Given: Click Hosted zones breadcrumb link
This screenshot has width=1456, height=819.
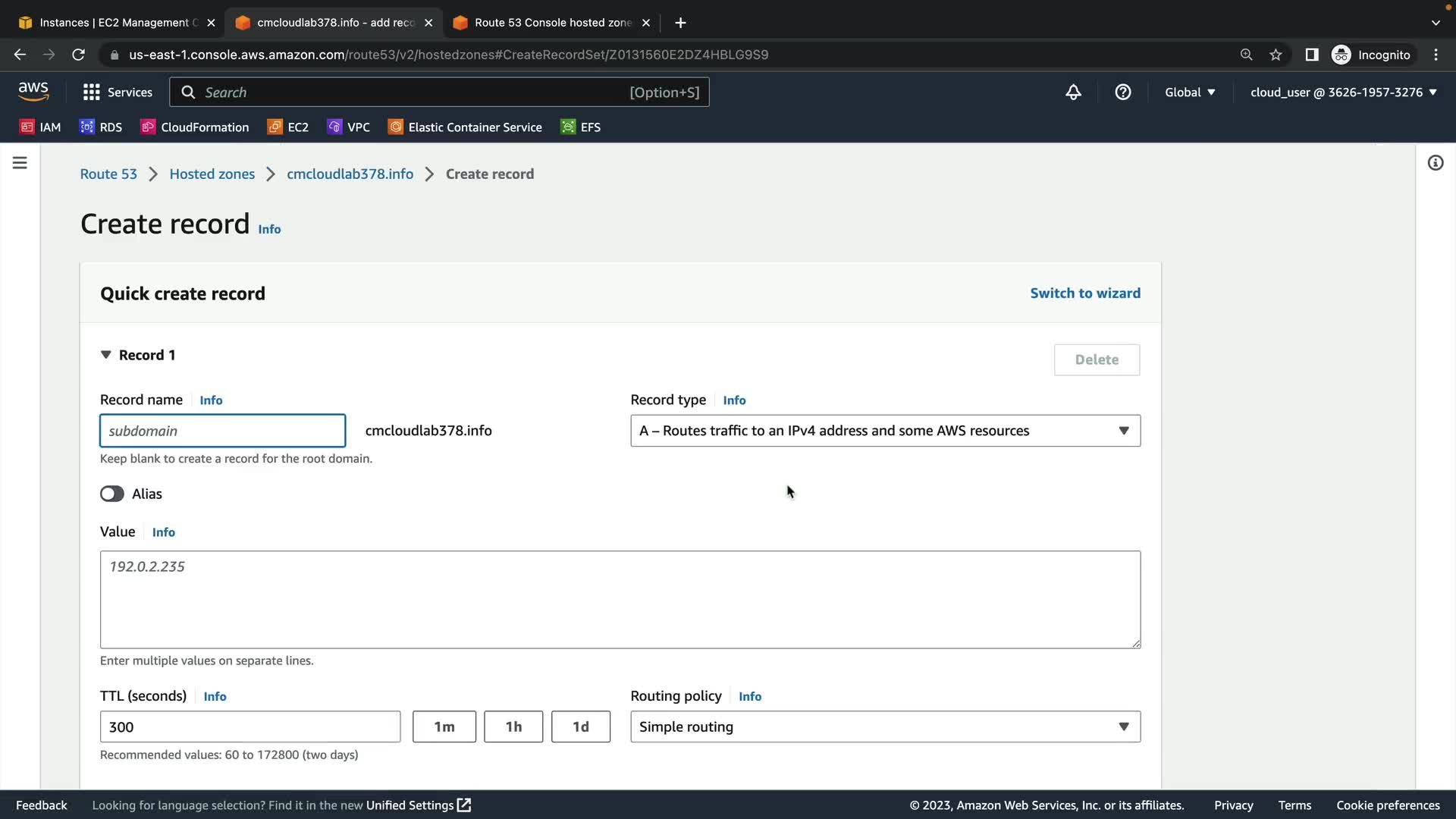Looking at the screenshot, I should pos(212,174).
